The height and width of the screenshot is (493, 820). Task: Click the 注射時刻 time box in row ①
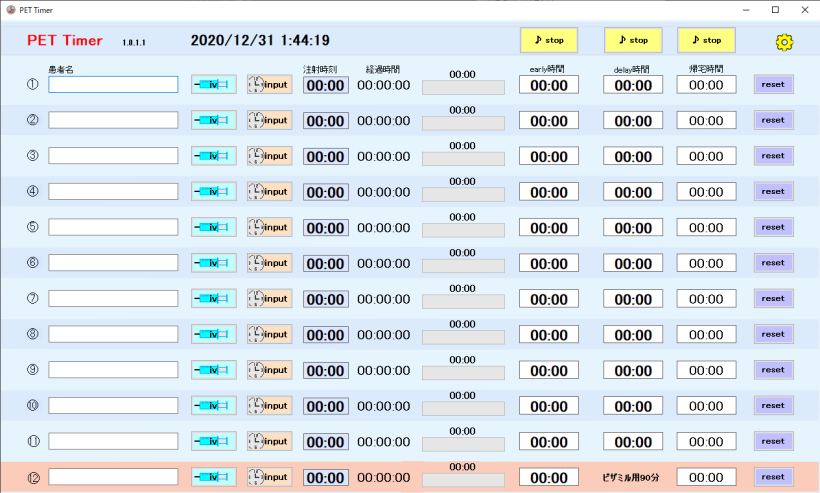(x=326, y=85)
